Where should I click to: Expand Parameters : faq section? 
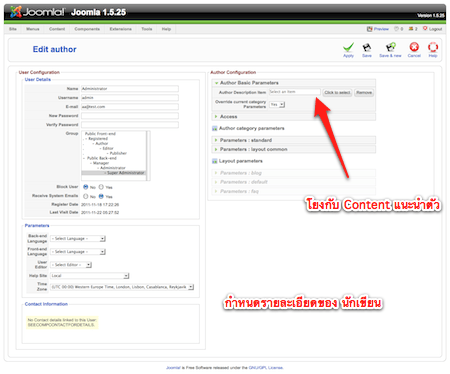click(x=293, y=191)
